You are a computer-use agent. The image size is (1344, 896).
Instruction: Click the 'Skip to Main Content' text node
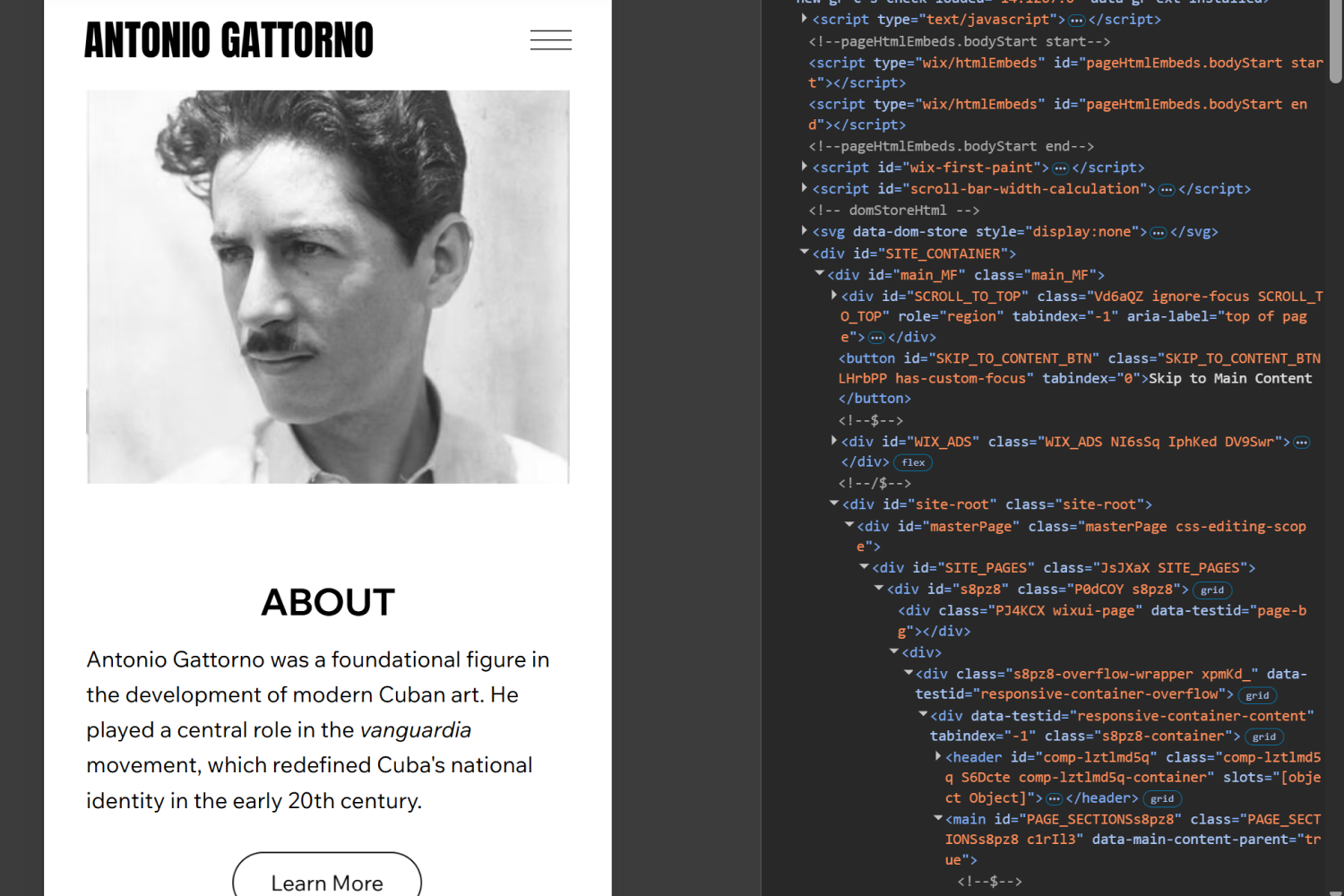click(1230, 378)
